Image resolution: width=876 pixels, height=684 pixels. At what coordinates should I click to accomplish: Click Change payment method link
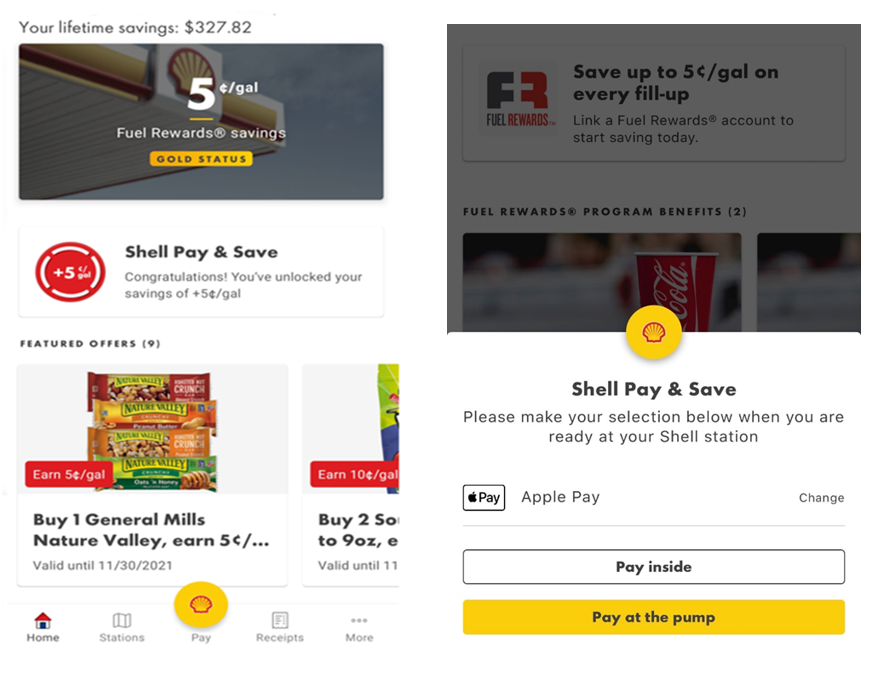[x=821, y=498]
